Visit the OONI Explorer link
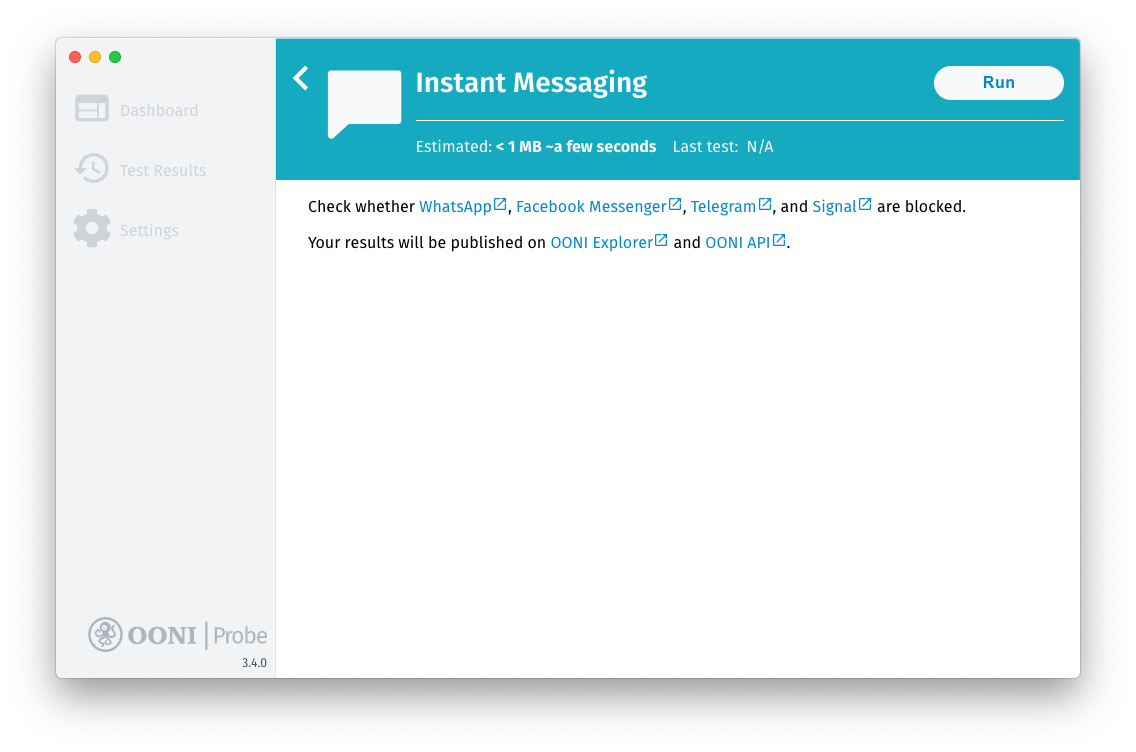The width and height of the screenshot is (1136, 752). pyautogui.click(x=601, y=242)
